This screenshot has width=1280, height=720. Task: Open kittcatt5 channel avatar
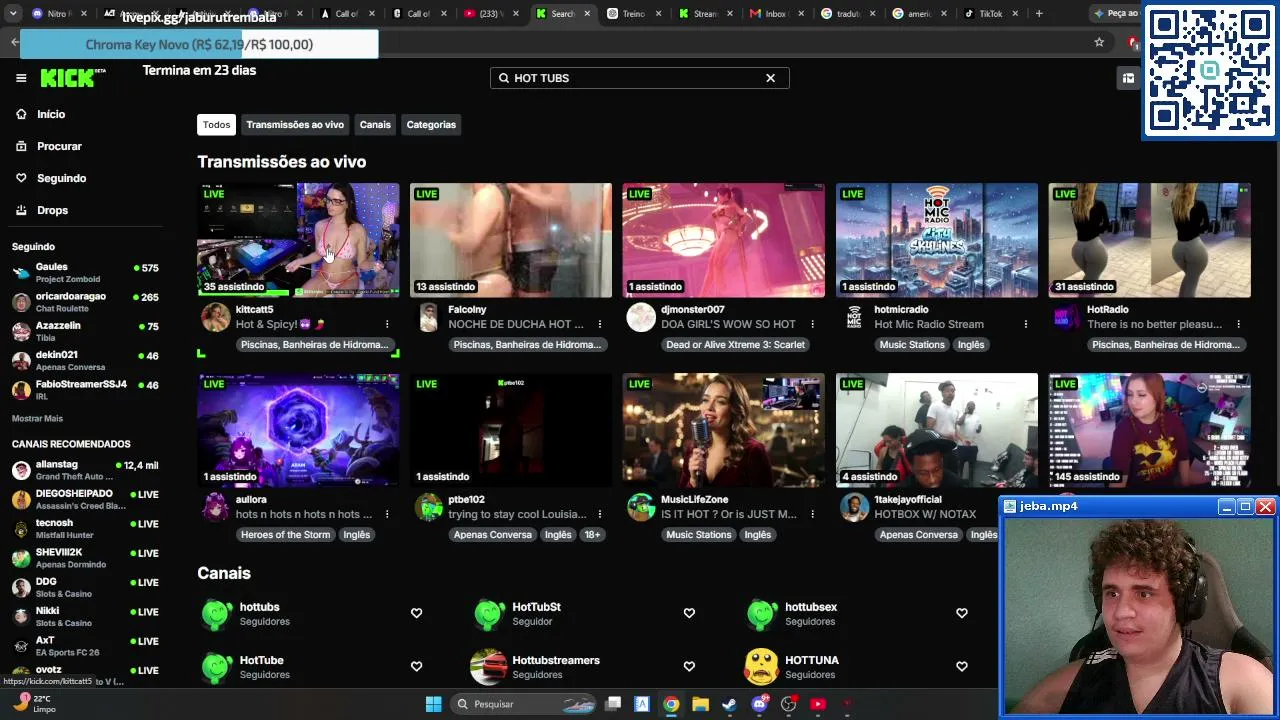215,318
